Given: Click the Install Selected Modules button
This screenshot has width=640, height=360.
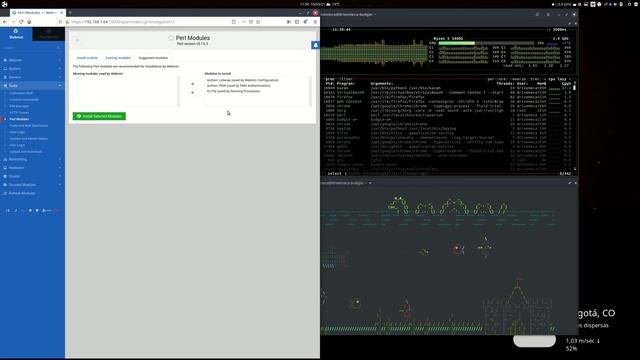Looking at the screenshot, I should click(x=99, y=116).
